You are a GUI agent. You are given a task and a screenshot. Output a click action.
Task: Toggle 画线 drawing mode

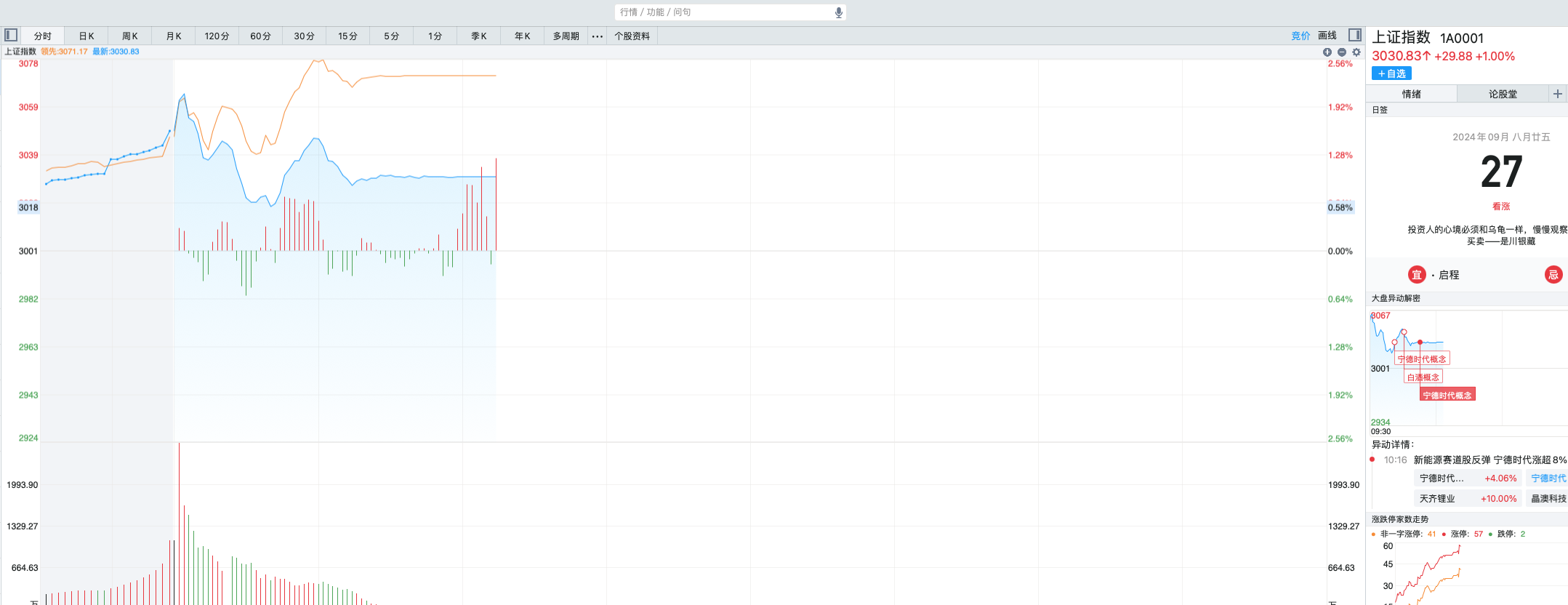1327,36
